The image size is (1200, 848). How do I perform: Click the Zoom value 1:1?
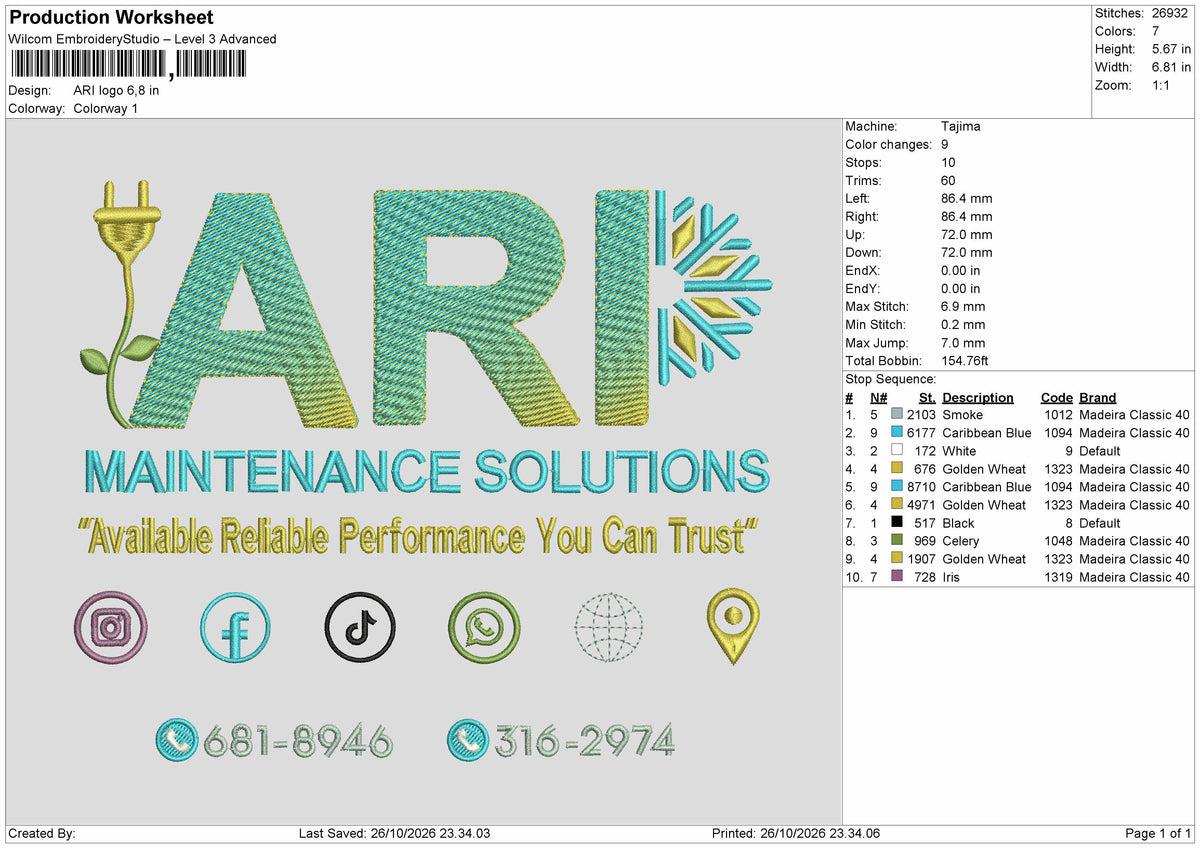click(1161, 85)
